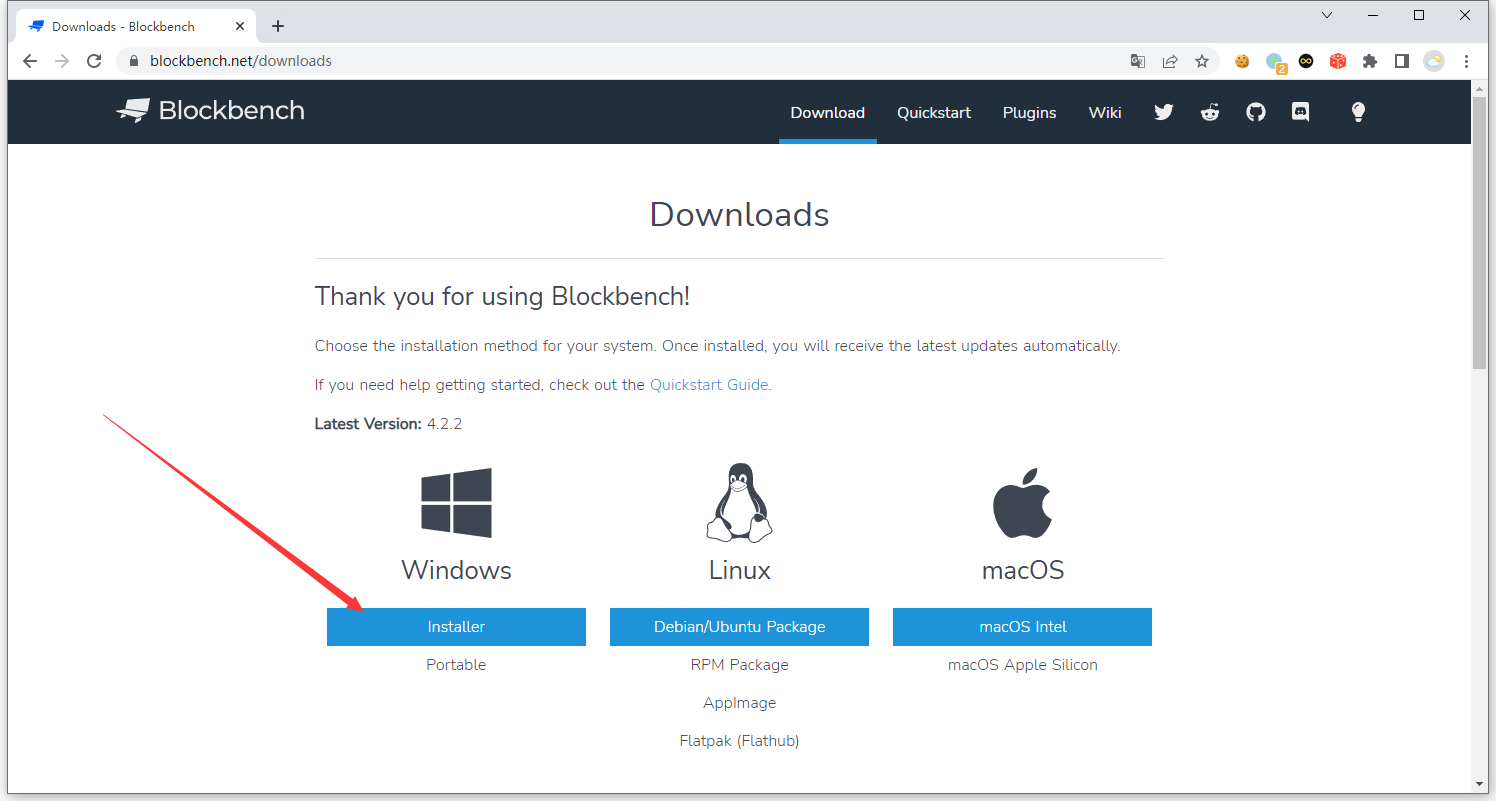
Task: Close the Downloads - Blockbench tab
Action: point(240,26)
